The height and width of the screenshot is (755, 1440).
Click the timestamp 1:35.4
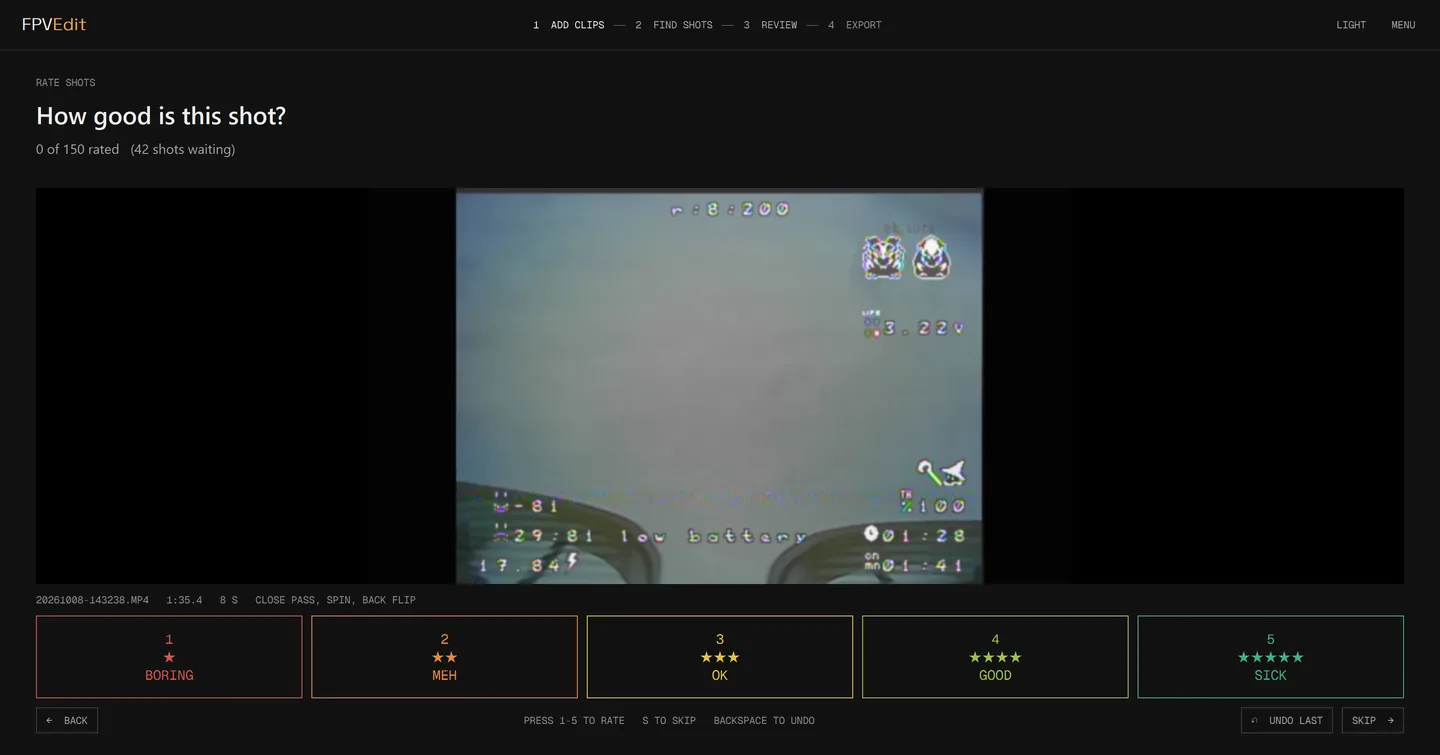(184, 600)
